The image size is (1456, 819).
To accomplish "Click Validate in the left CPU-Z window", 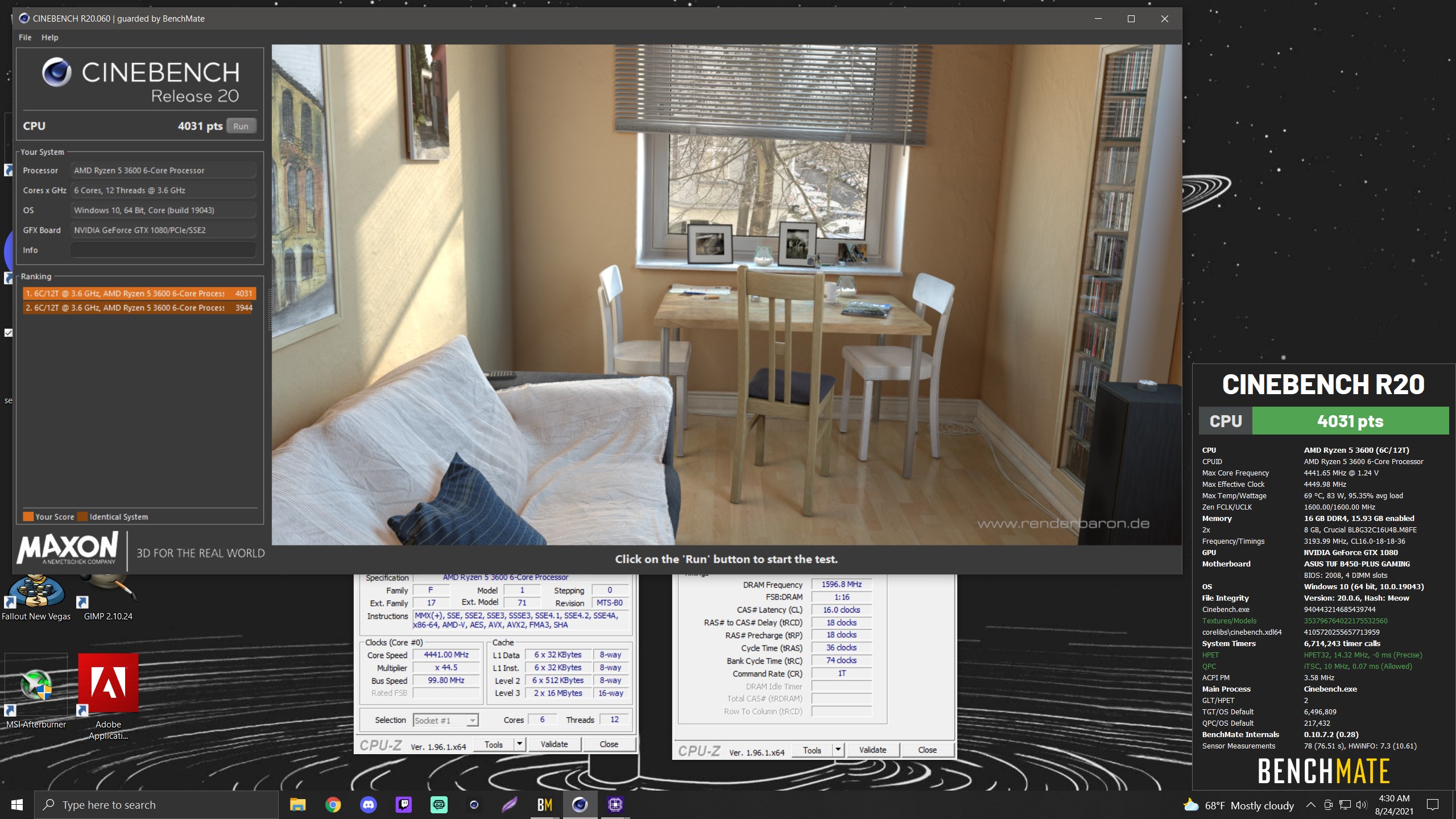I will coord(554,744).
